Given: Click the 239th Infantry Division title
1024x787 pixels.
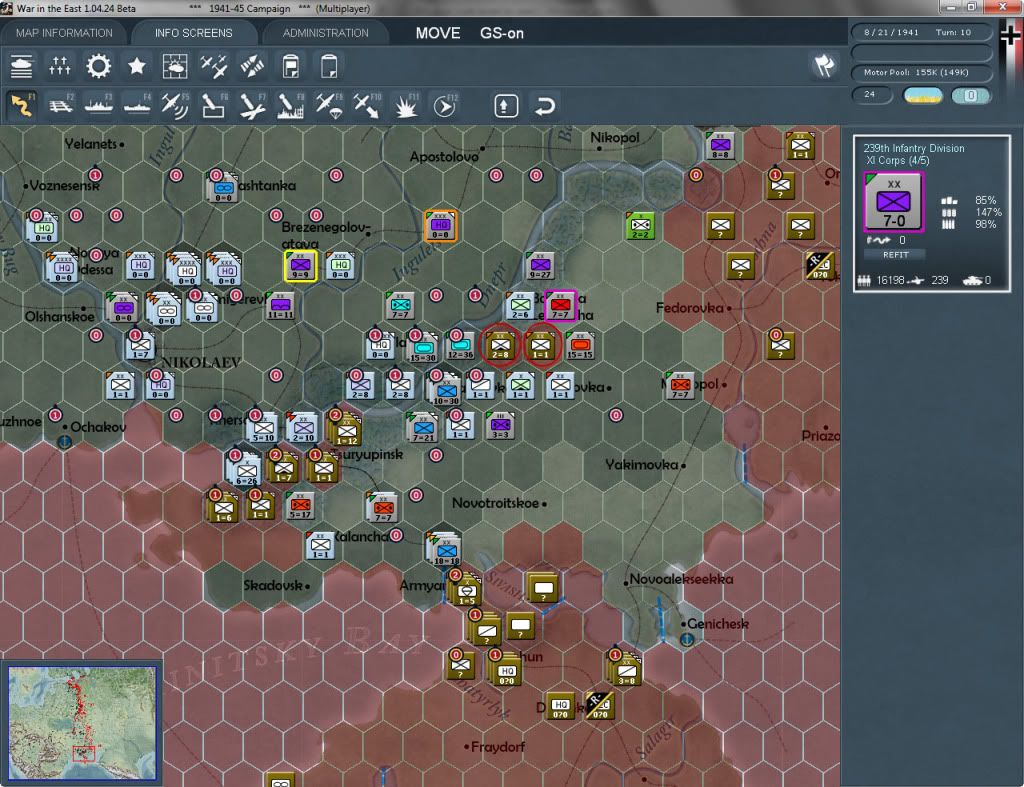Looking at the screenshot, I should [x=914, y=148].
